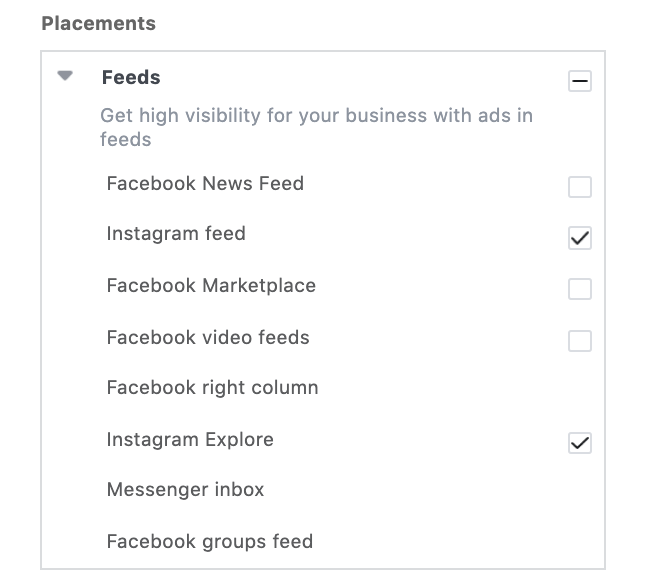Image resolution: width=646 pixels, height=570 pixels.
Task: Select the Instagram feed placement label
Action: point(176,234)
